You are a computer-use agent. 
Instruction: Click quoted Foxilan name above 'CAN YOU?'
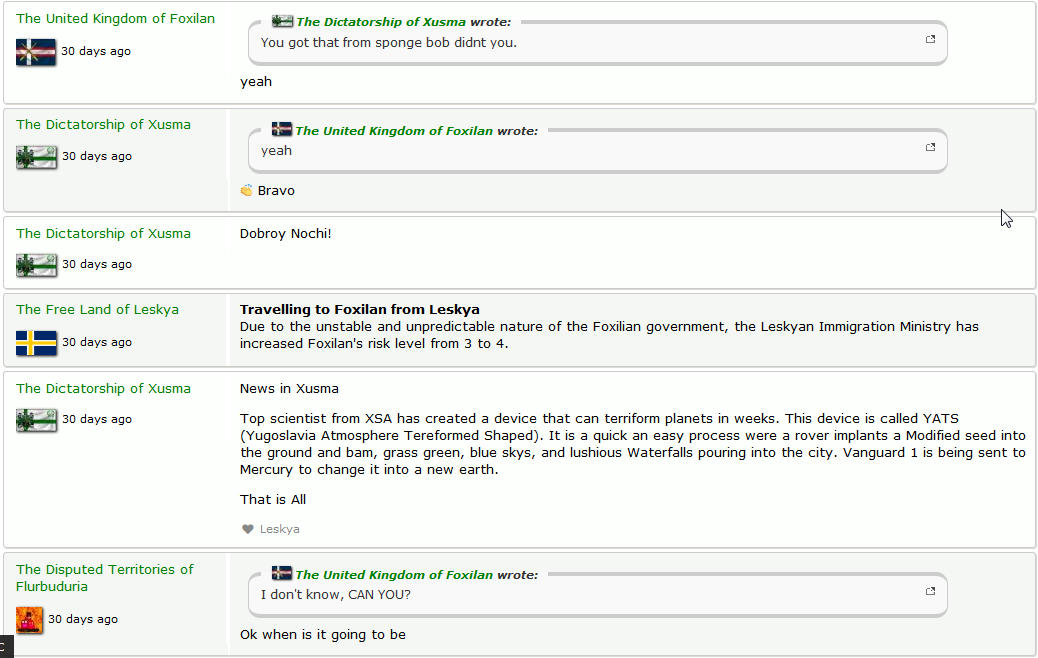tap(393, 575)
